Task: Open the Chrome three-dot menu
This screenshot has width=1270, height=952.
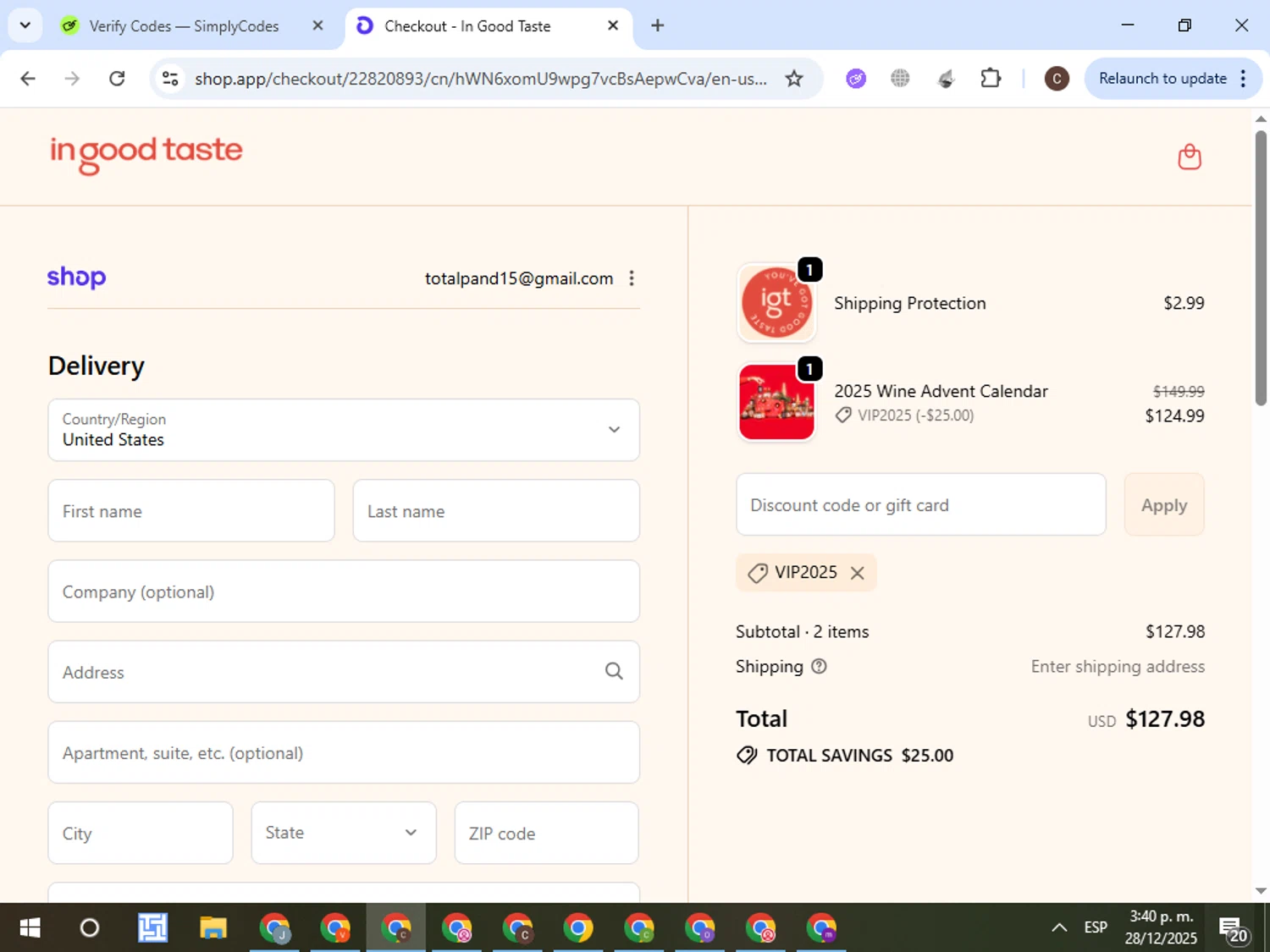Action: [1243, 79]
